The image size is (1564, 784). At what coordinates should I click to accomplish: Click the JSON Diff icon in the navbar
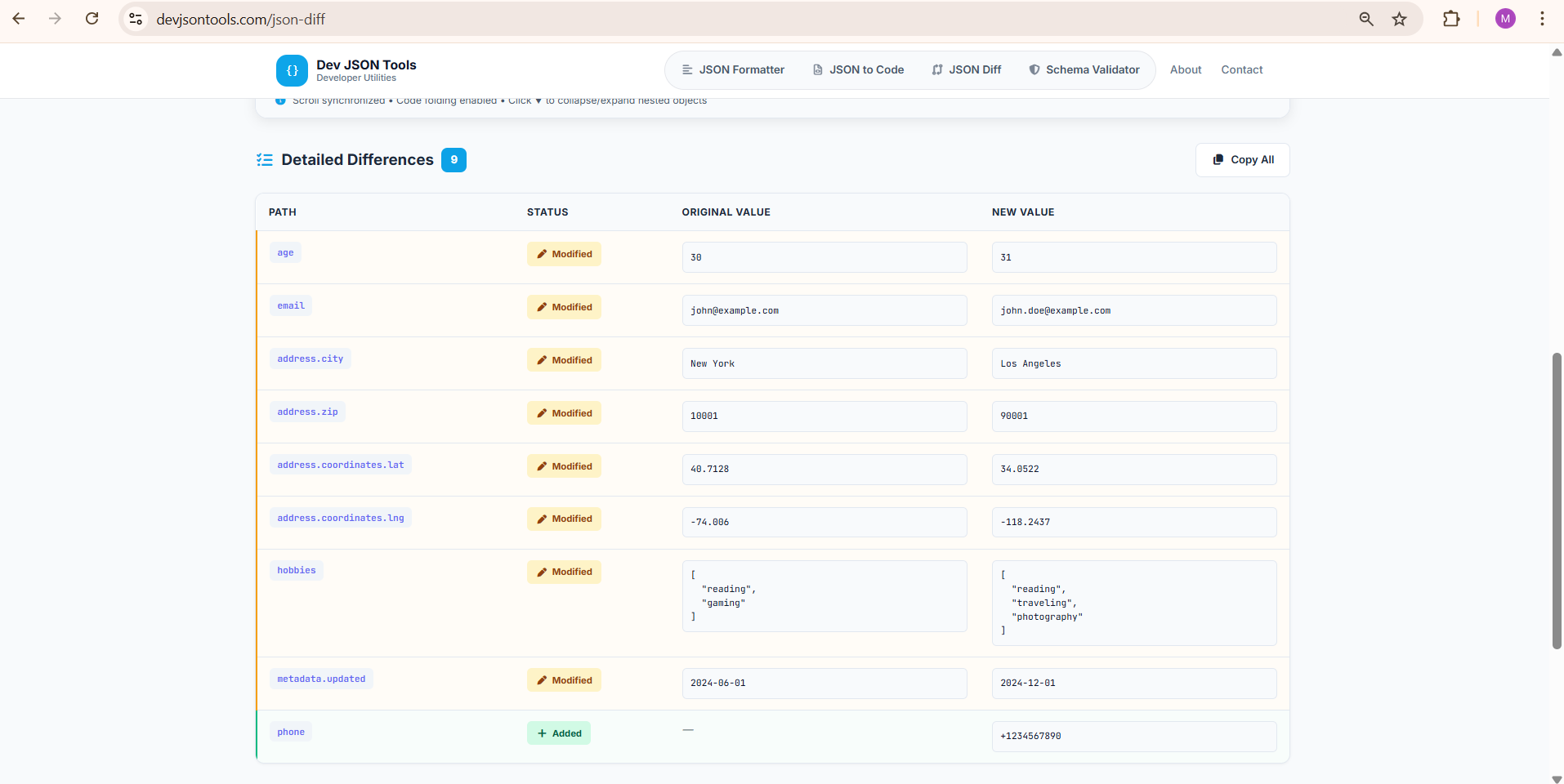coord(936,69)
